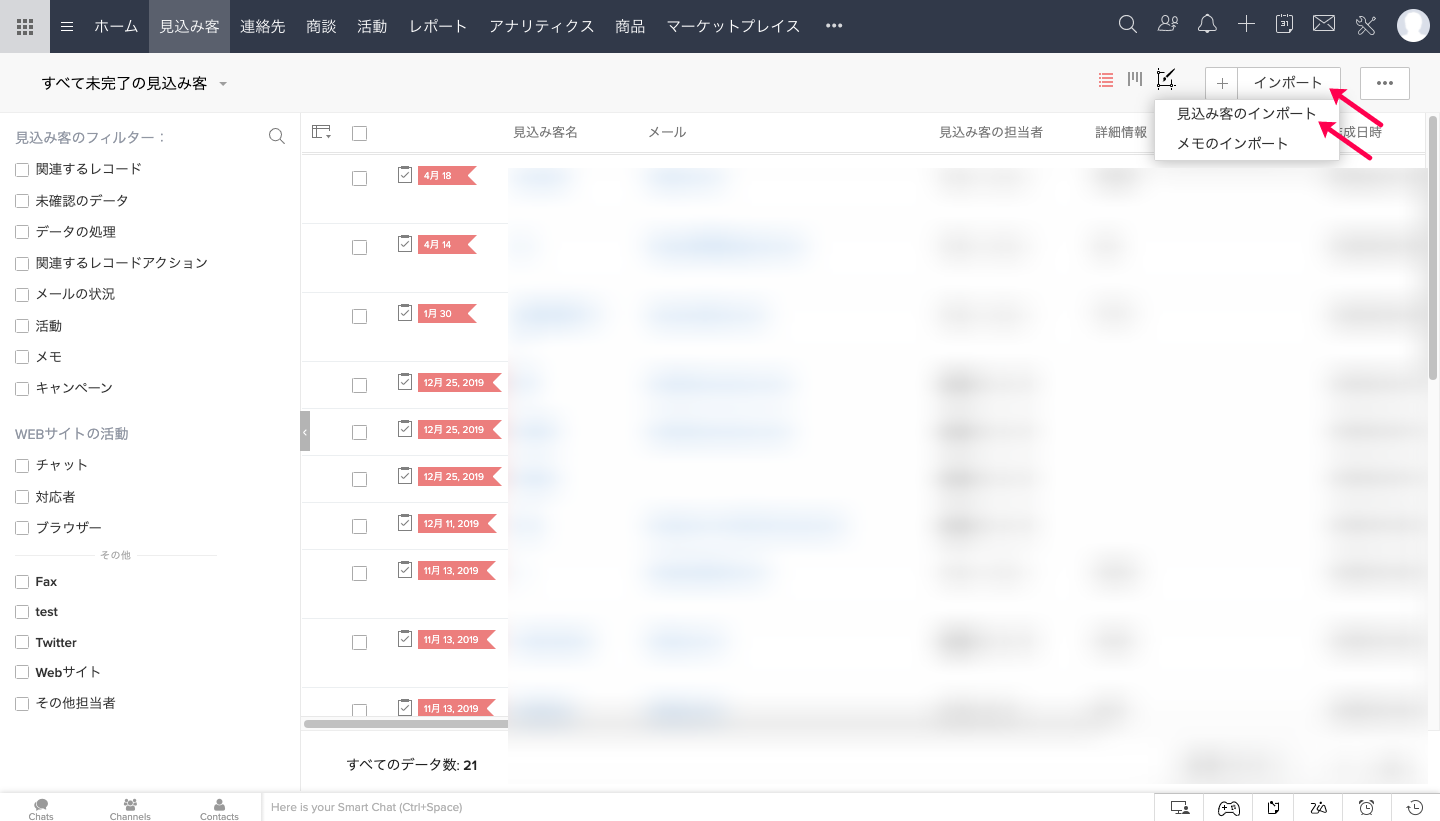Open the column settings dropdown in table header
The image size is (1440, 821).
[321, 132]
